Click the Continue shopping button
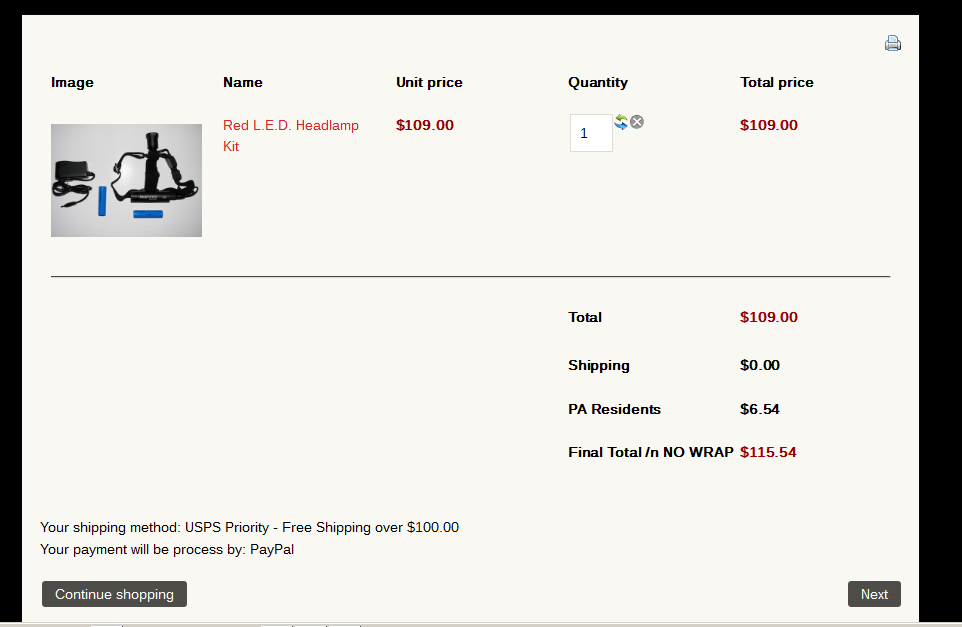 [114, 594]
